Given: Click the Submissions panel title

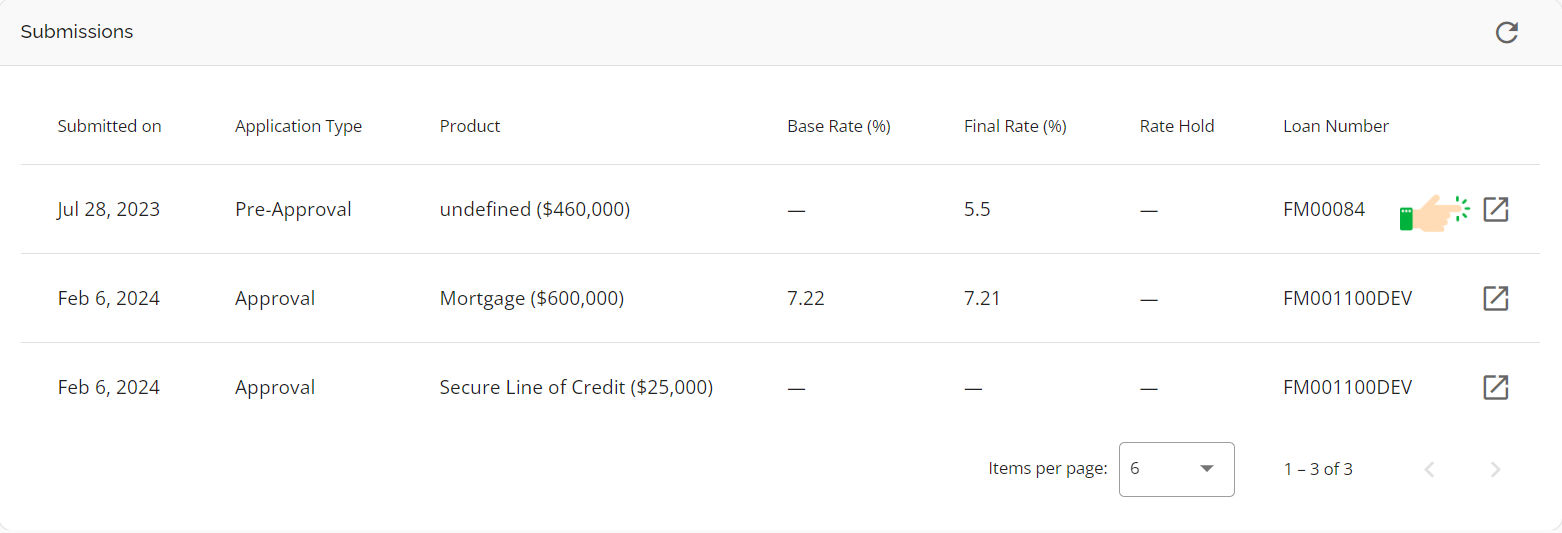Looking at the screenshot, I should (77, 32).
